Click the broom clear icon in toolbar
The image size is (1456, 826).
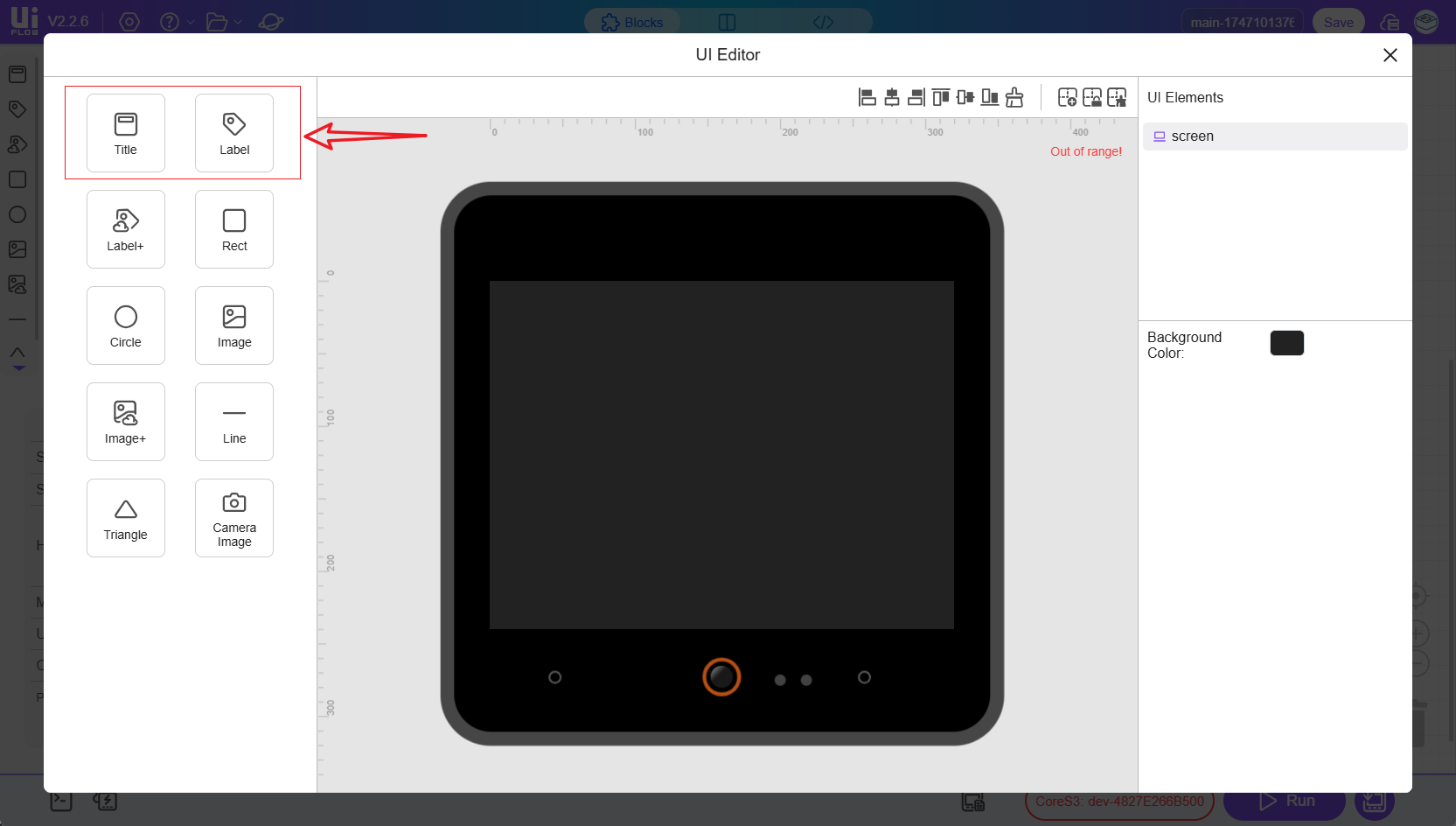pos(1014,97)
